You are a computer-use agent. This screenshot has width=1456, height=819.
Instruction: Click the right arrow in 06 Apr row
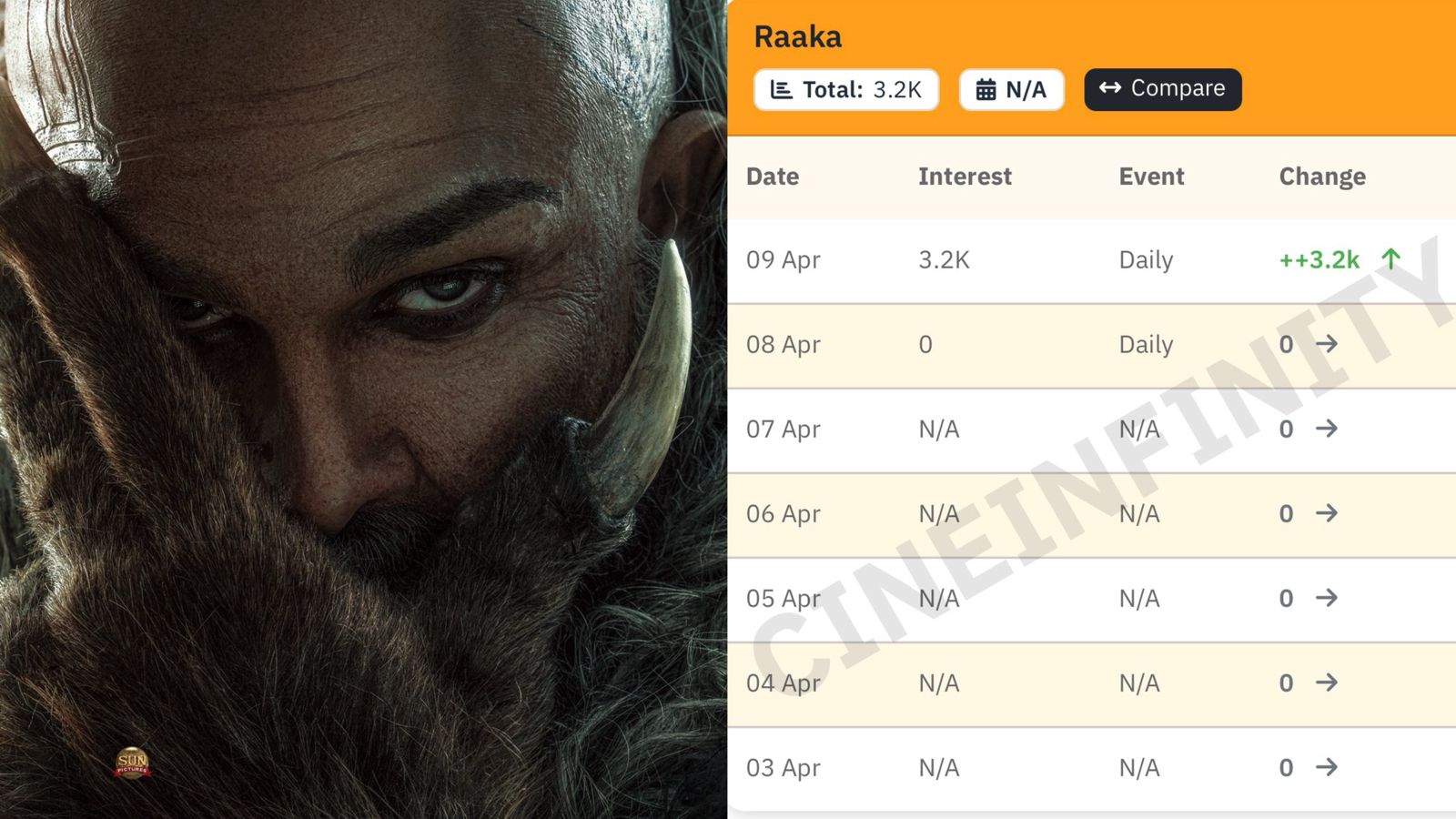pyautogui.click(x=1327, y=513)
